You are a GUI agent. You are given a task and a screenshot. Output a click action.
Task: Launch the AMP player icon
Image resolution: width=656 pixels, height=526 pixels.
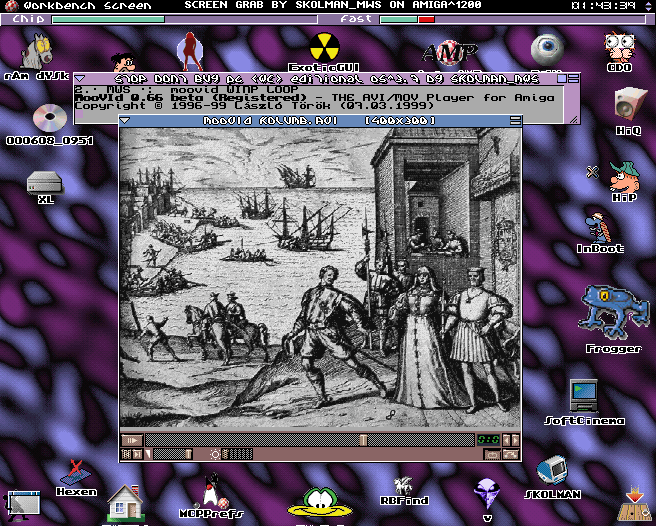(449, 53)
